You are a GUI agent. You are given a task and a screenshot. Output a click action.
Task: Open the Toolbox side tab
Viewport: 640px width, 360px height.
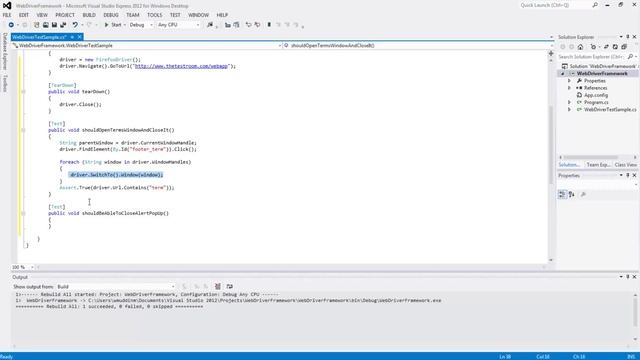click(x=5, y=83)
